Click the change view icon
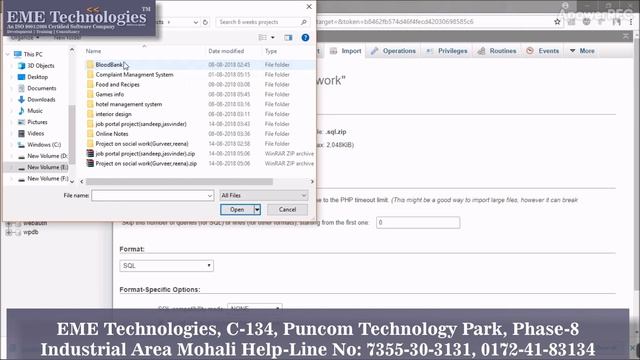The image size is (640, 360). coord(262,38)
